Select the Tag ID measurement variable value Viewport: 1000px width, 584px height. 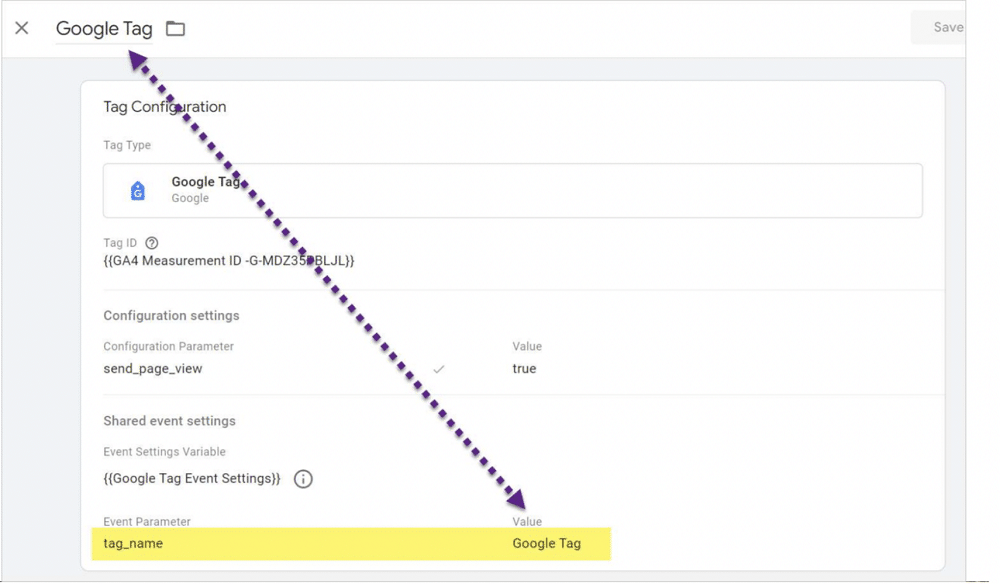[229, 261]
